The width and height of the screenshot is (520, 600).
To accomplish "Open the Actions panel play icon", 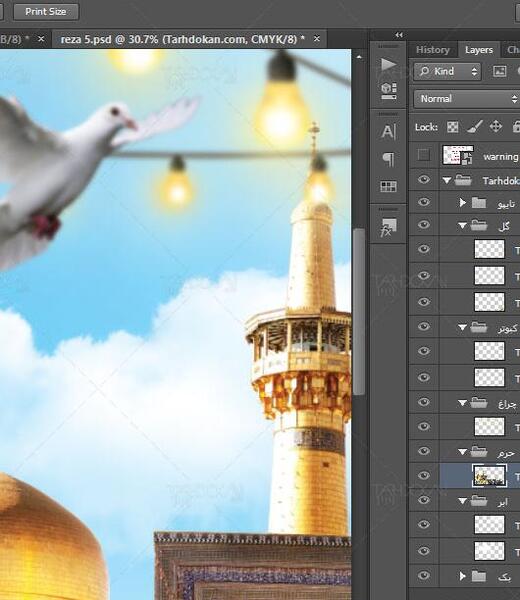I will [x=388, y=64].
